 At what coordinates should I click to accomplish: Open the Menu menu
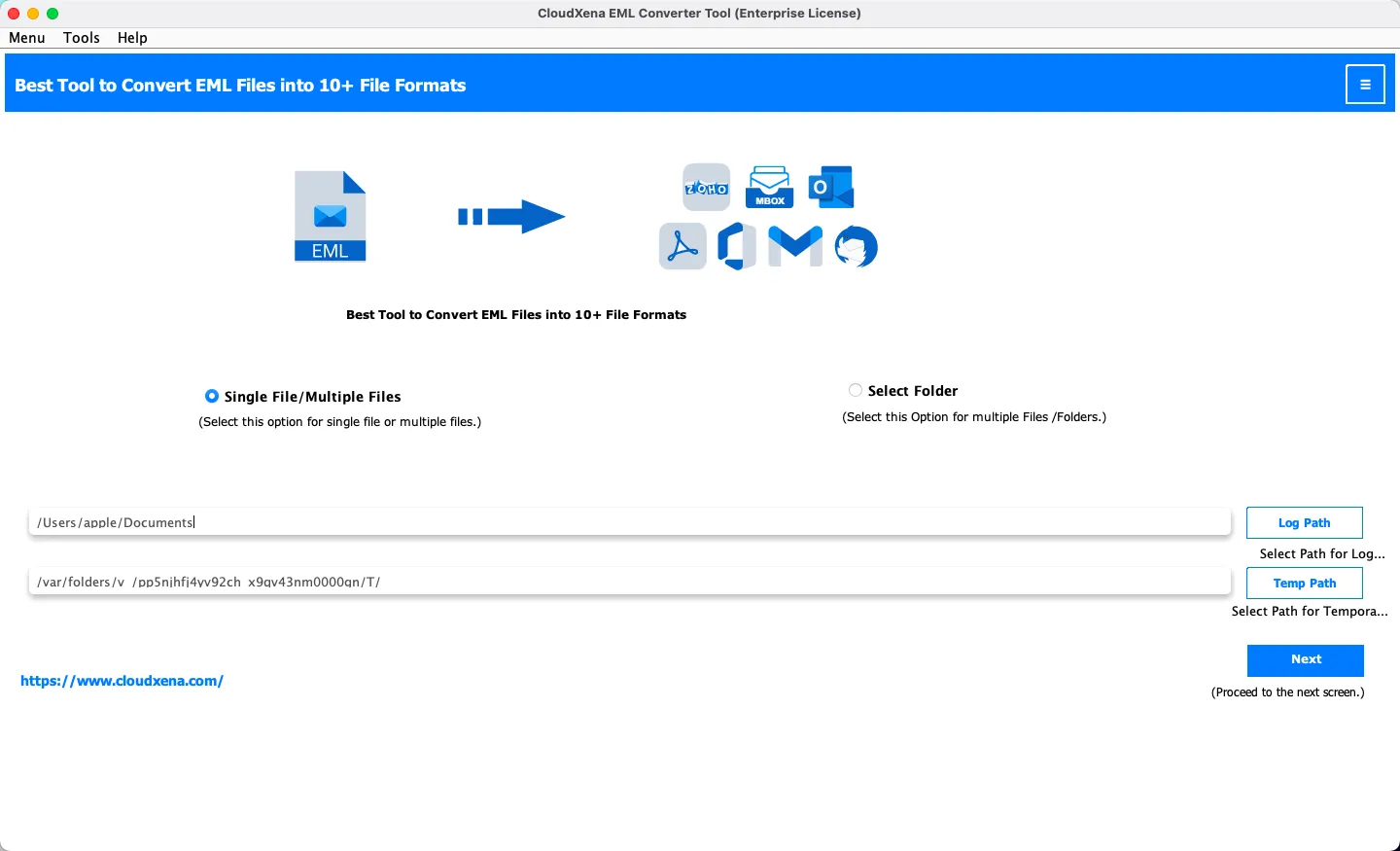tap(27, 38)
